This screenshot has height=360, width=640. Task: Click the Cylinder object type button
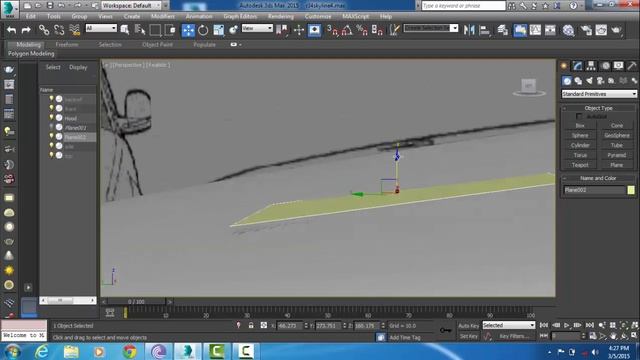tap(580, 145)
